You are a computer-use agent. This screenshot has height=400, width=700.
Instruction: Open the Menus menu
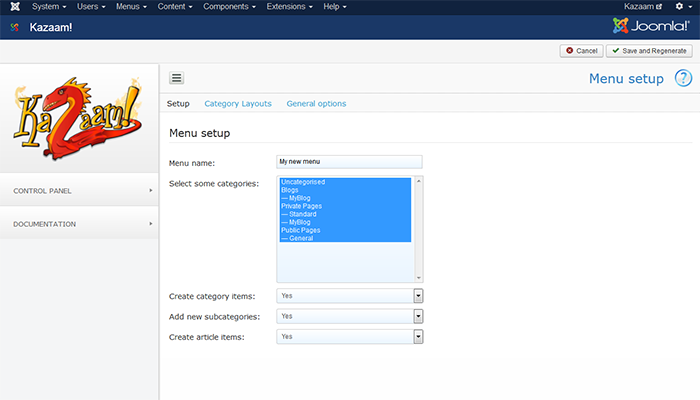point(131,6)
